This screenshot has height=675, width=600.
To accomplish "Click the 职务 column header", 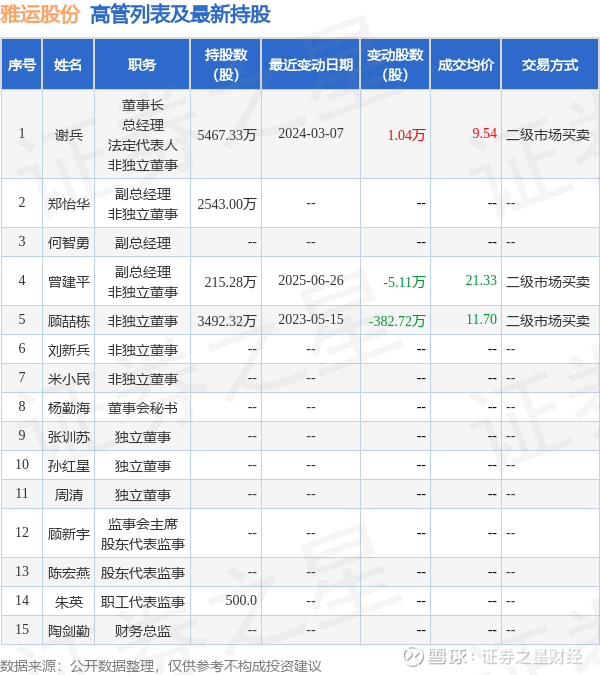I will point(142,65).
